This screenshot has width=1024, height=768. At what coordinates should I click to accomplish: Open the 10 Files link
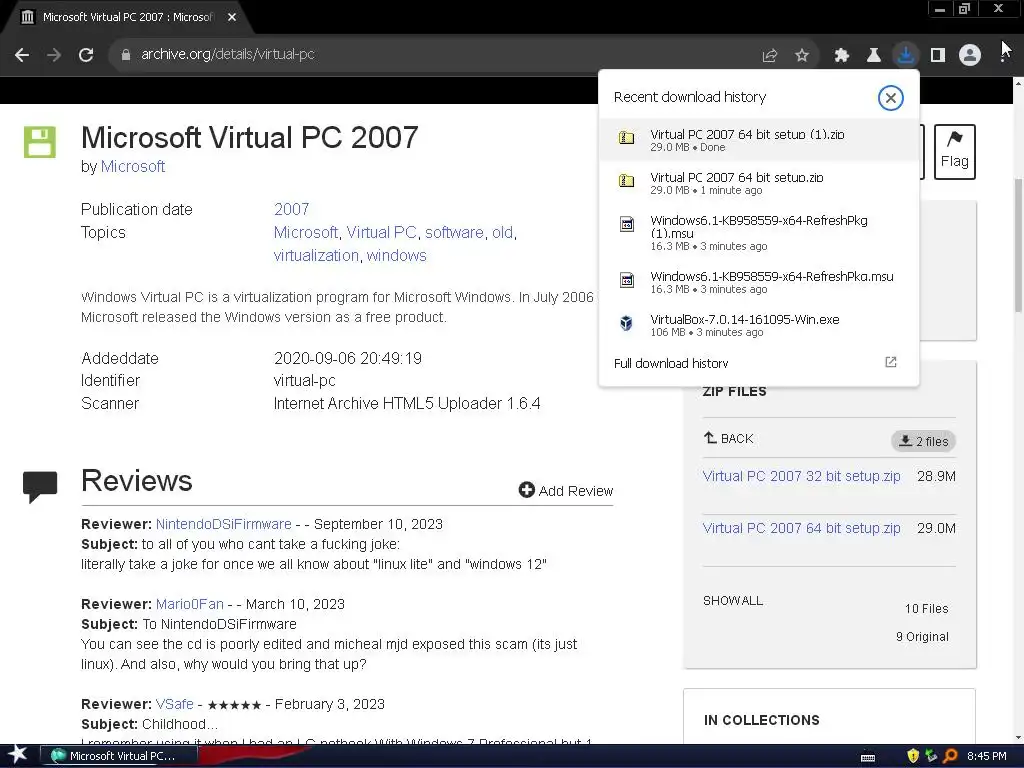pyautogui.click(x=926, y=609)
